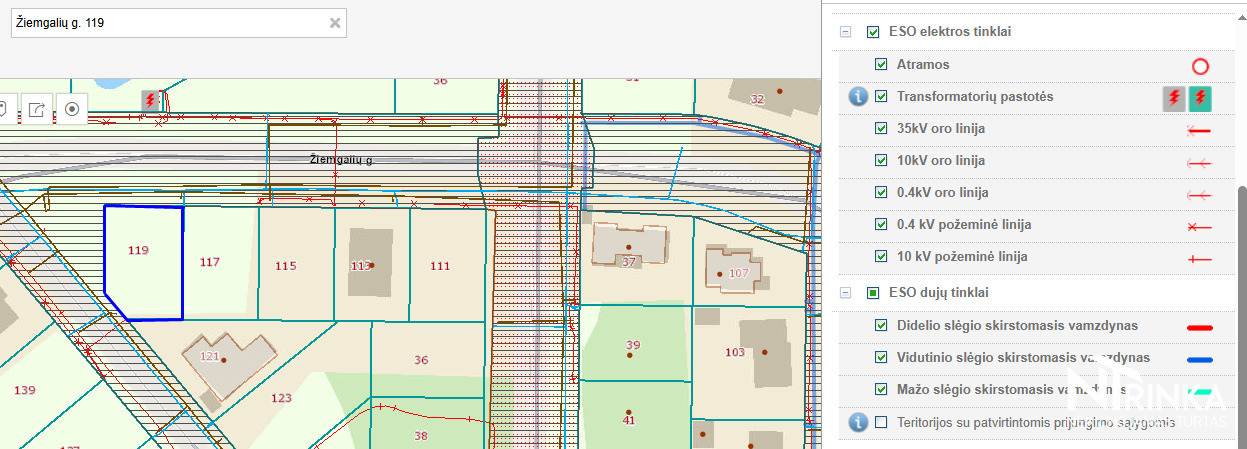This screenshot has width=1247, height=449.
Task: Click the gray transformer legend symbol
Action: (x=1173, y=98)
